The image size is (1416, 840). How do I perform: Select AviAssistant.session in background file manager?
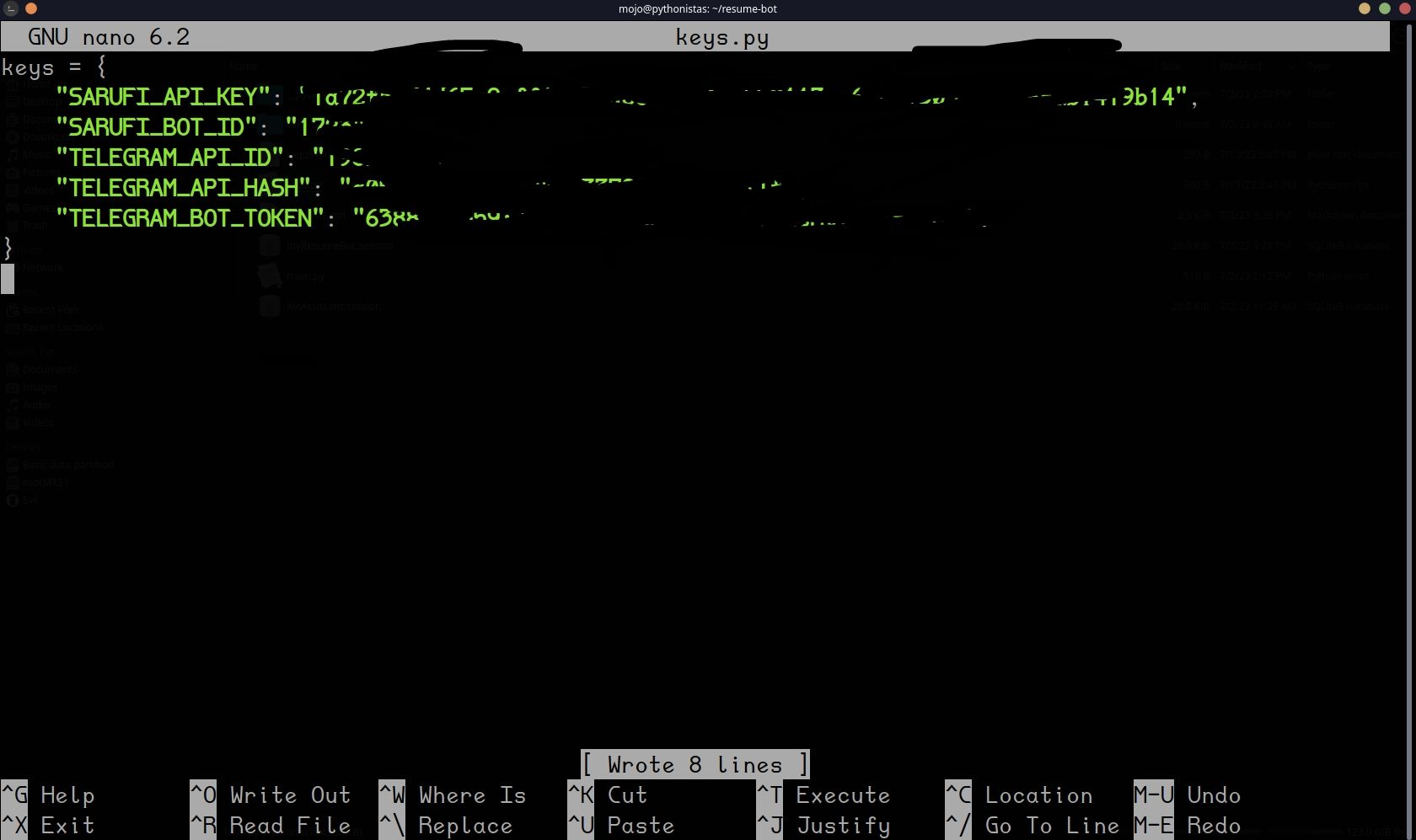[334, 306]
